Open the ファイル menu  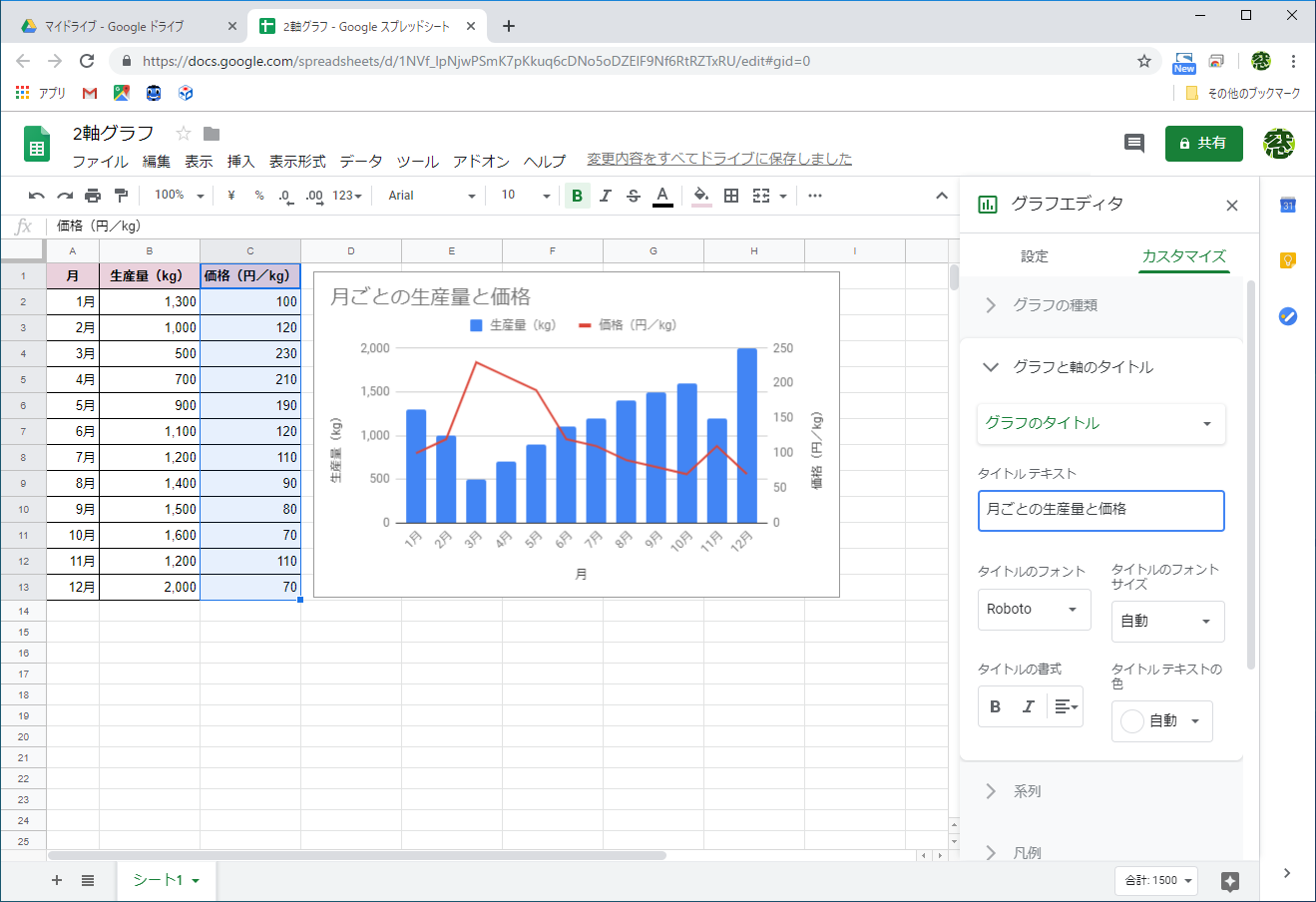[x=100, y=161]
